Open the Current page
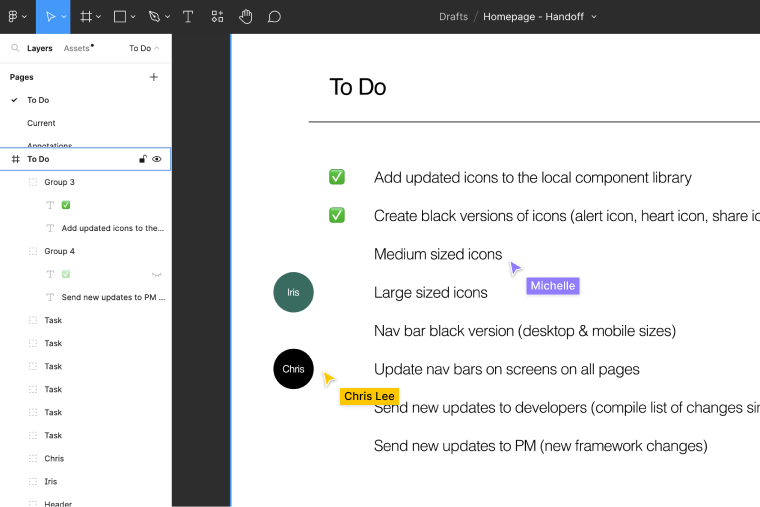 tap(41, 123)
